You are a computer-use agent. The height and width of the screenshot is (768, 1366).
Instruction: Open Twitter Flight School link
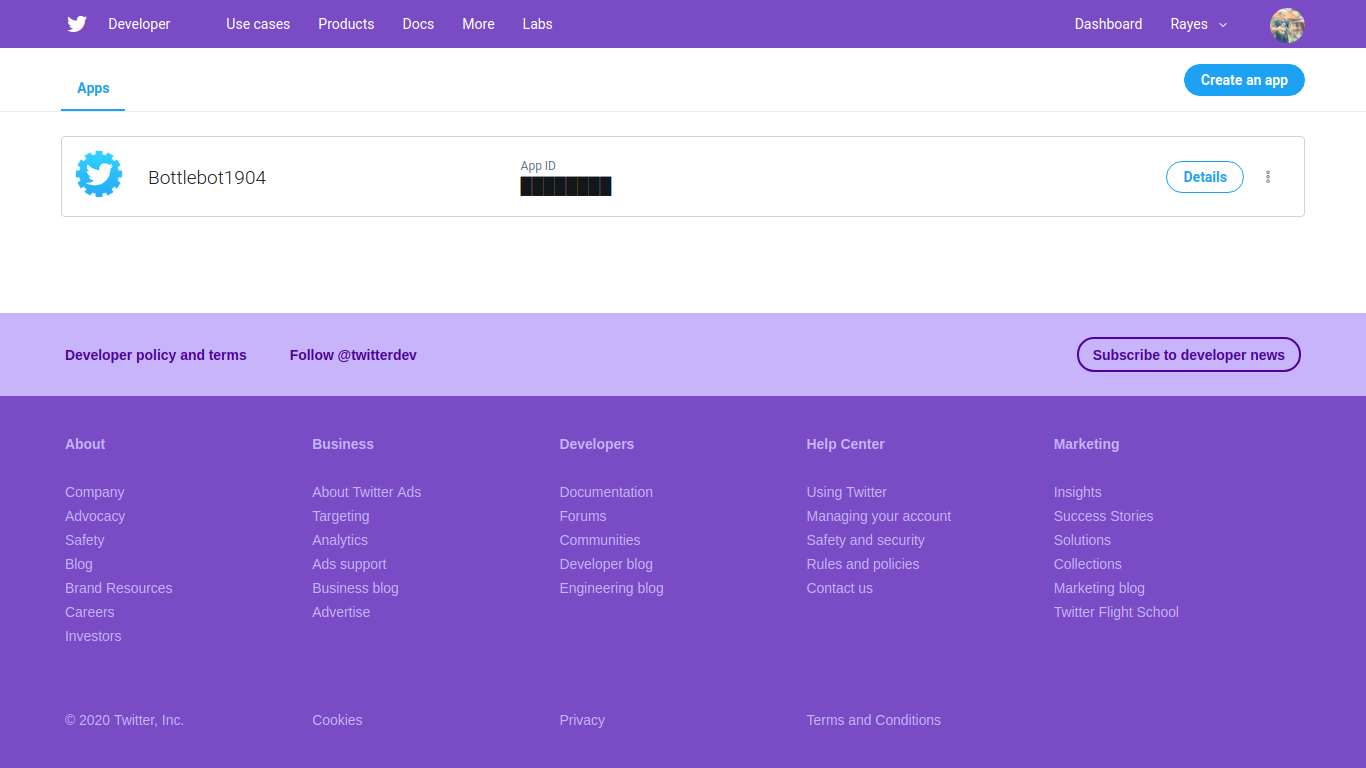pyautogui.click(x=1116, y=612)
